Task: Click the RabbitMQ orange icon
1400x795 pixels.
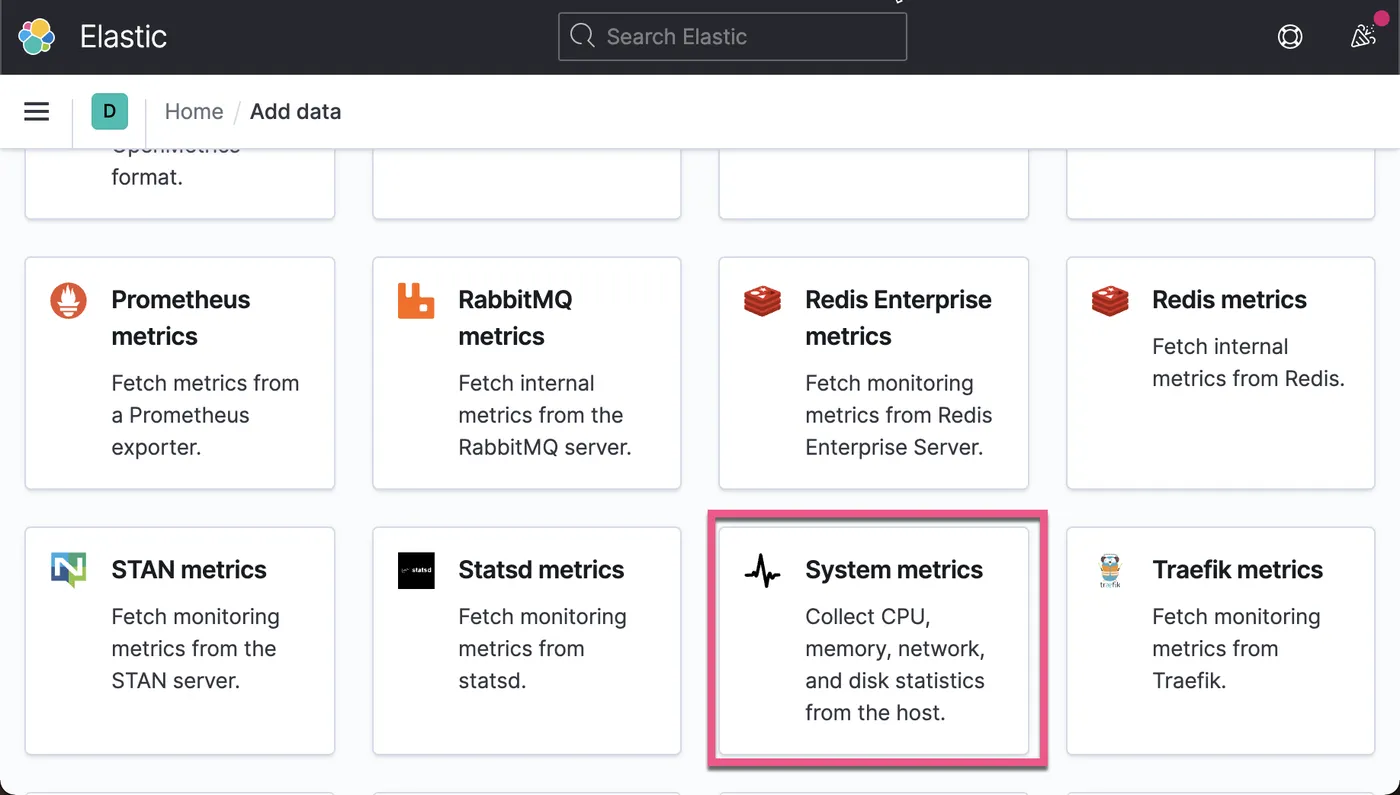Action: point(416,300)
